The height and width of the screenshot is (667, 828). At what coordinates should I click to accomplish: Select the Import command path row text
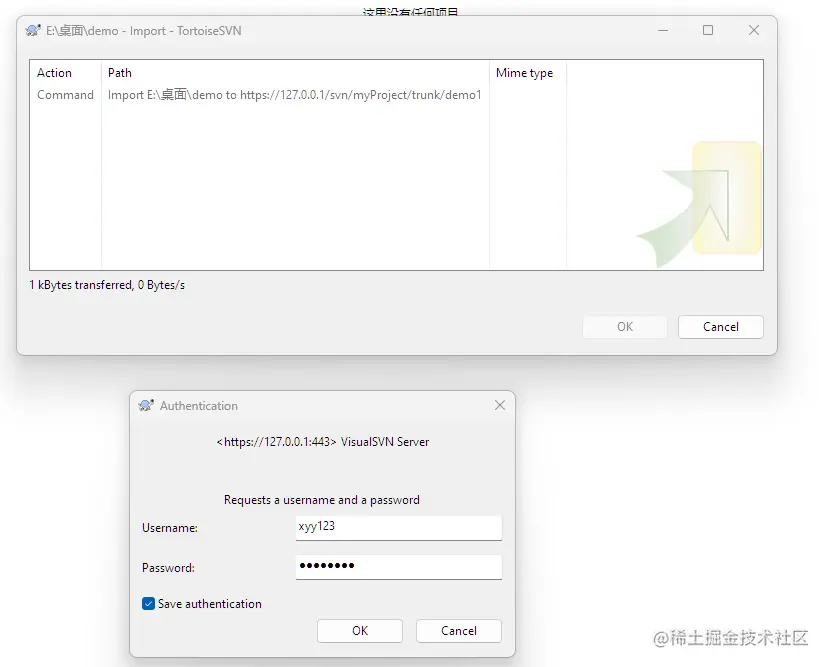295,95
